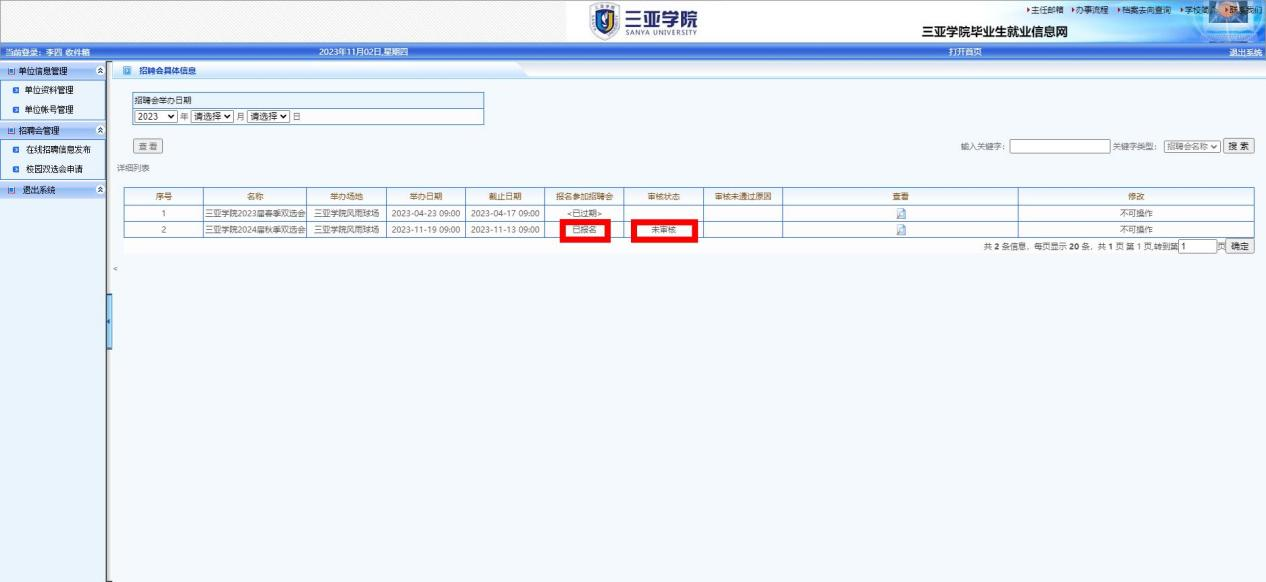Click the Sanya University logo emblem

606,21
